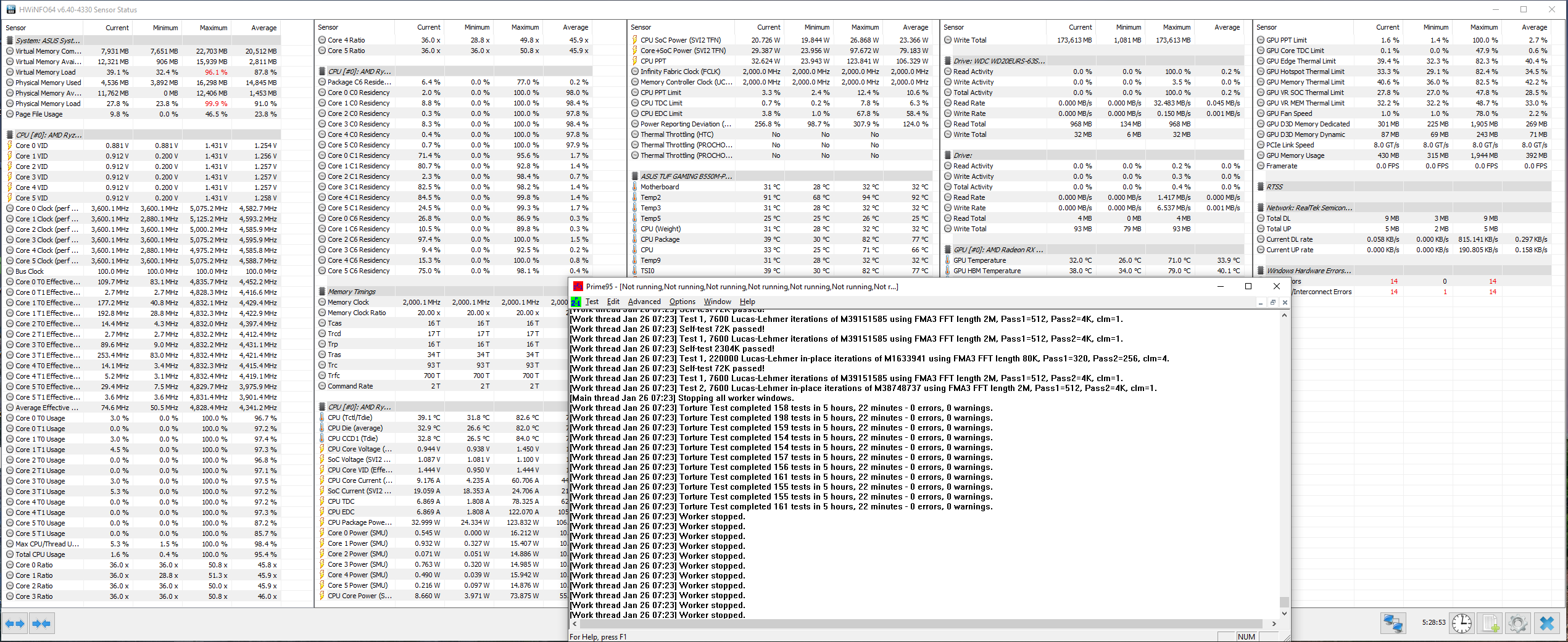Viewport: 1568px width, 642px height.
Task: Select the 'CPU Package' temperature row
Action: (781, 239)
